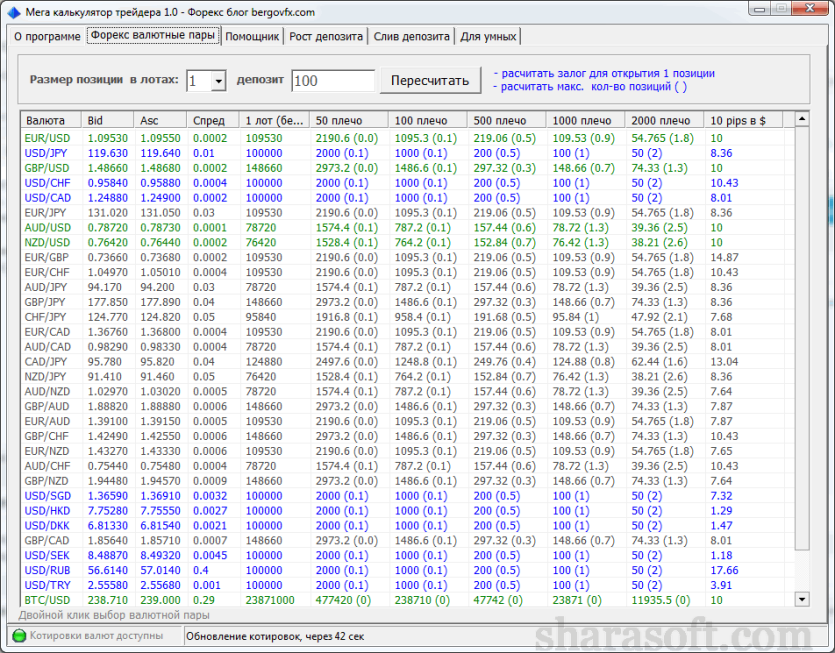Select the GBP/AUD row

pyautogui.click(x=407, y=406)
